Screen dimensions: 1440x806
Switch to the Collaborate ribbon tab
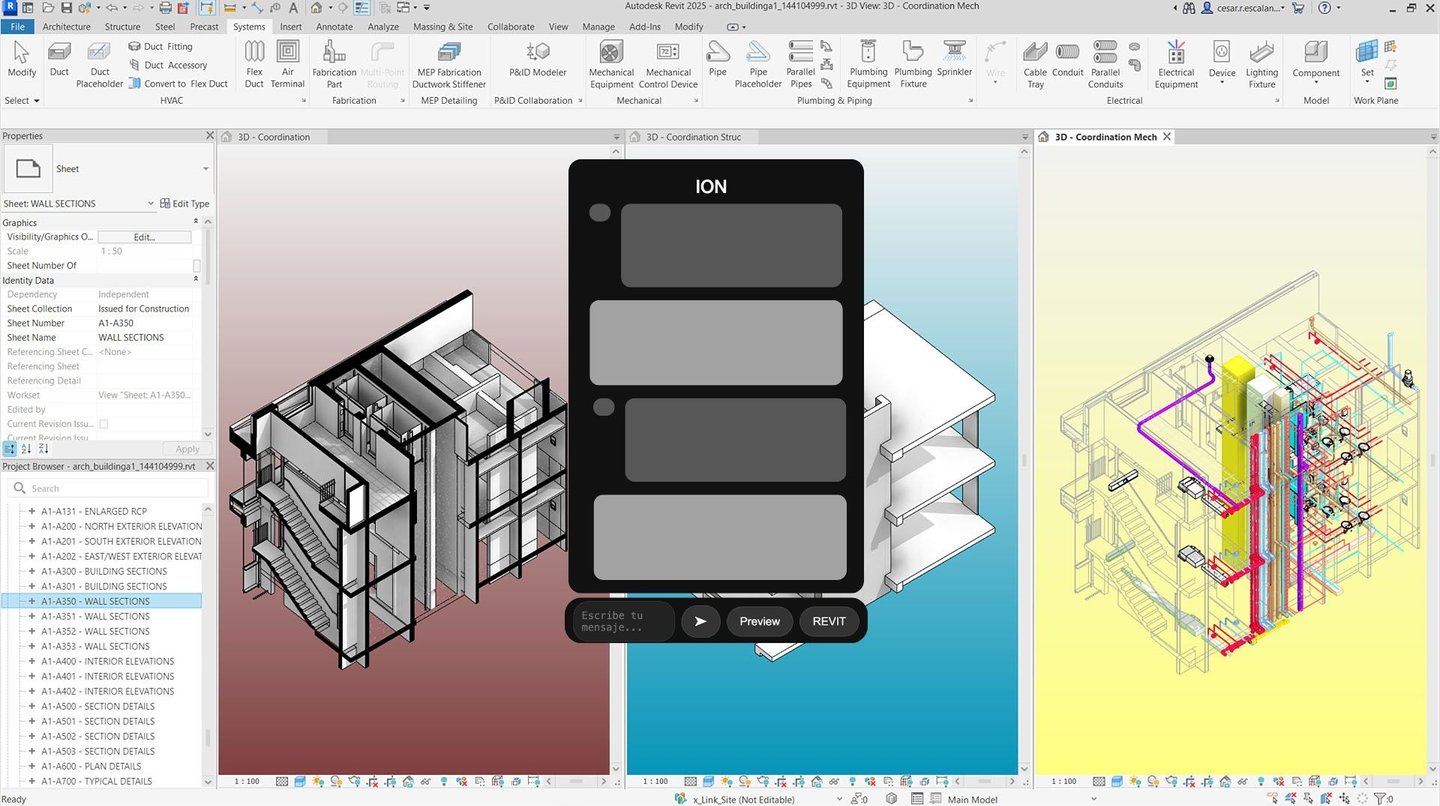511,27
